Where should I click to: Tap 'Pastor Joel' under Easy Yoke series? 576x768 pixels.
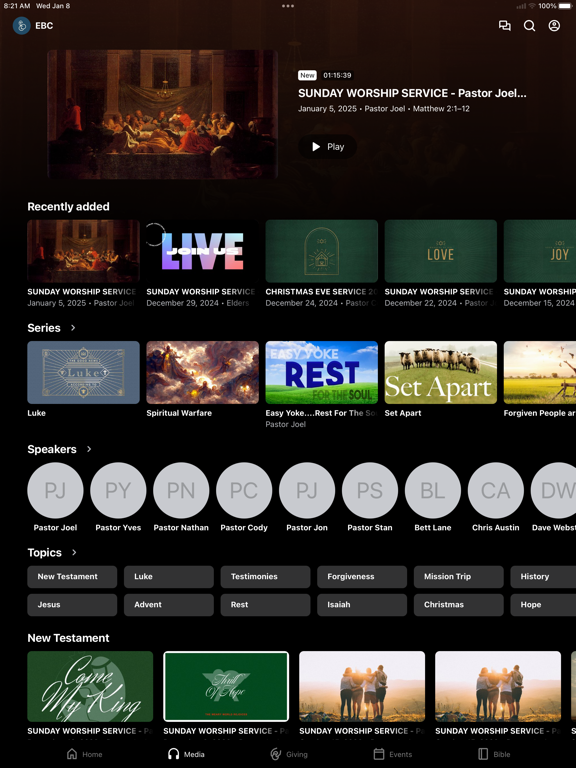point(286,424)
